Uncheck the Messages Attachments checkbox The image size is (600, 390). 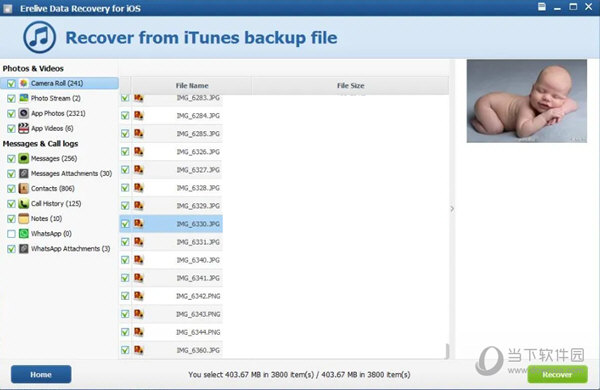11,174
